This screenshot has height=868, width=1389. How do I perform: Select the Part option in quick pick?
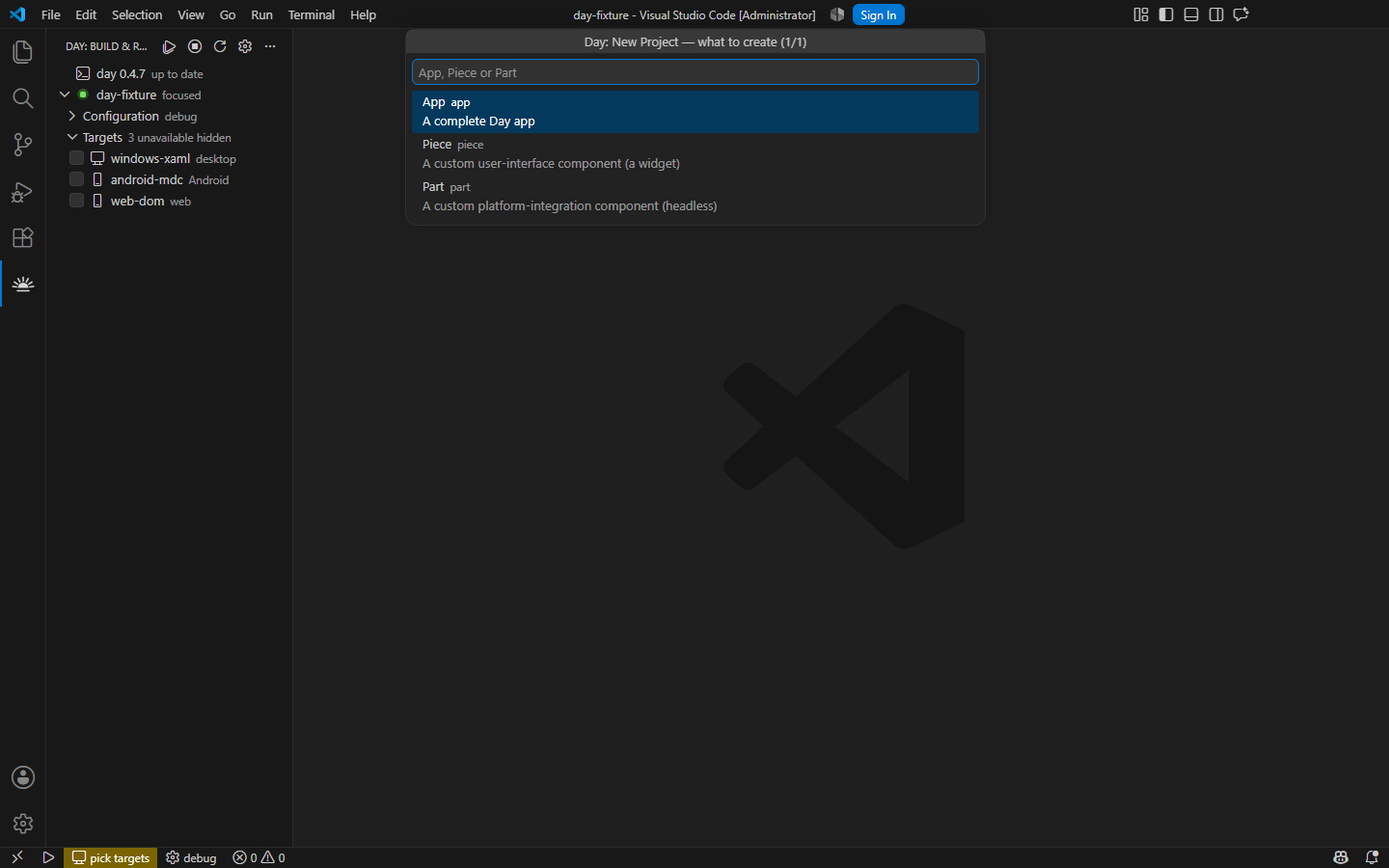695,197
